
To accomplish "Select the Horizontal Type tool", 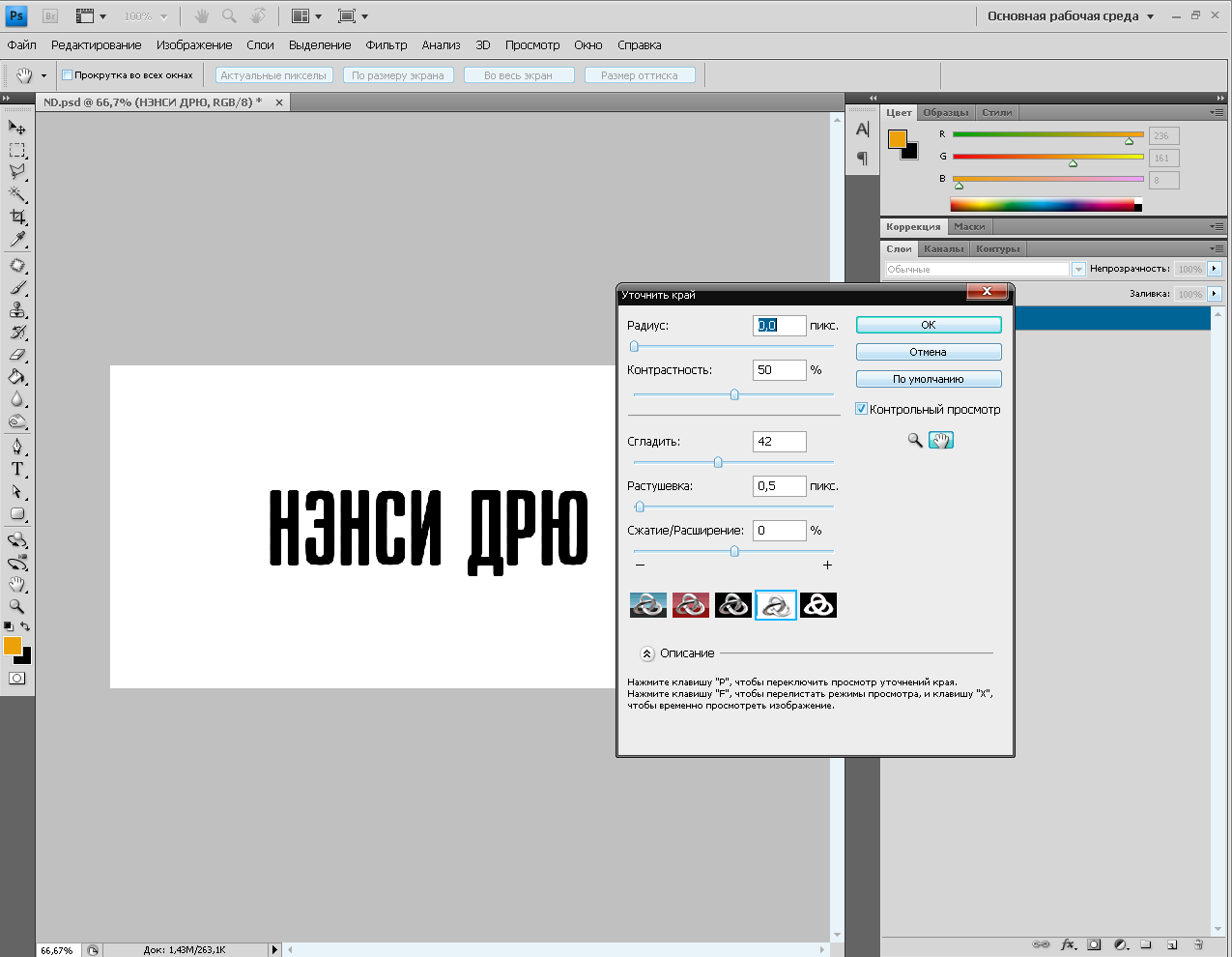I will (17, 469).
